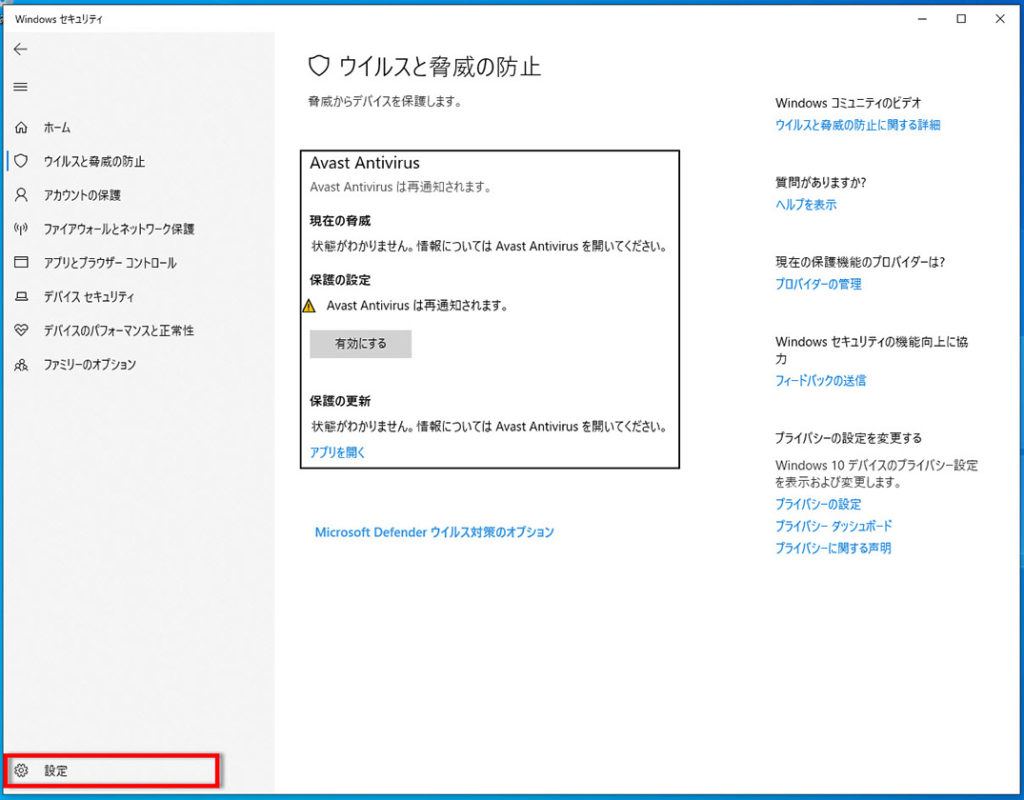The image size is (1024, 800).
Task: Click the device performance heart icon
Action: [21, 330]
